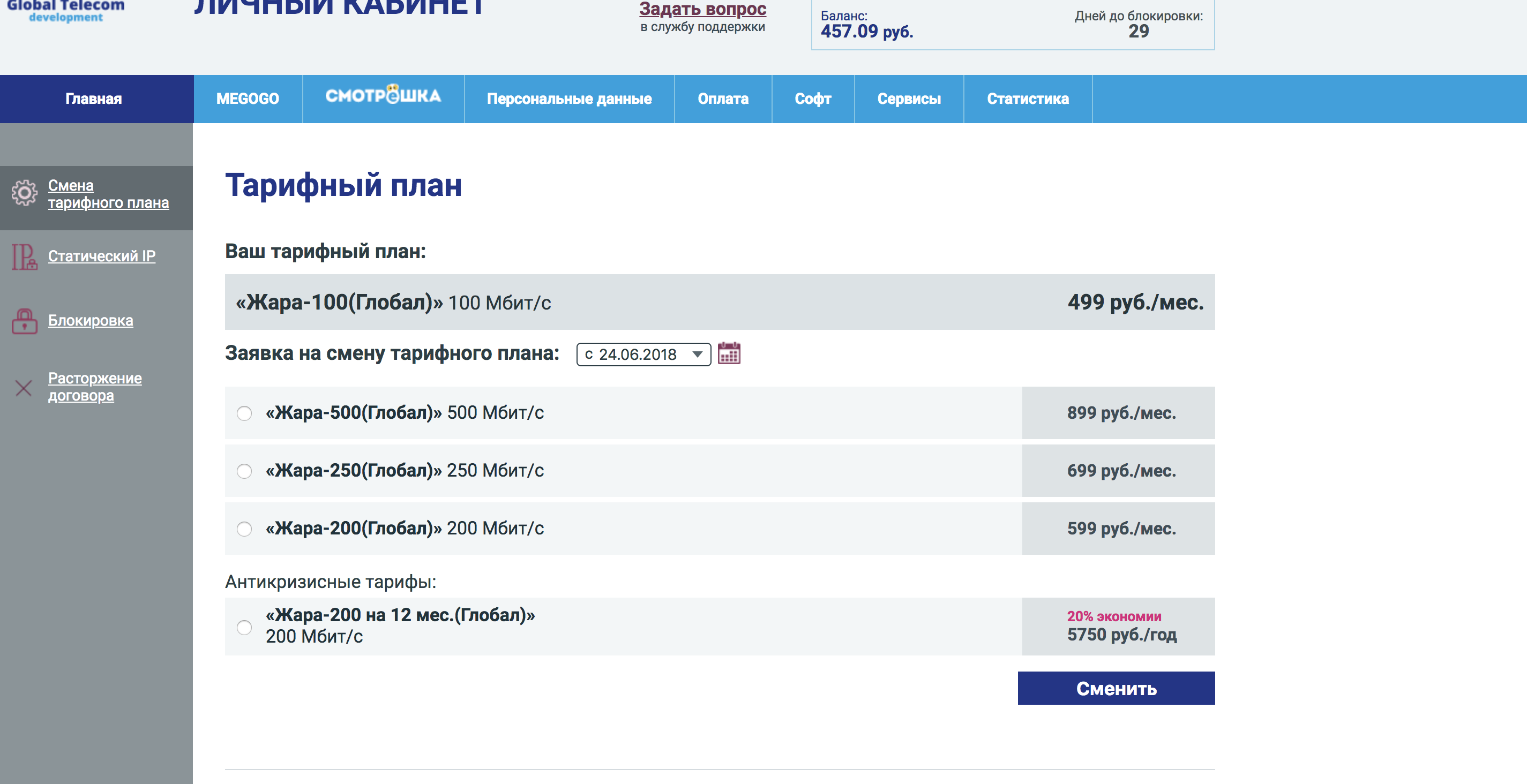Click the 20% экономии label
This screenshot has height=784, width=1527.
click(1114, 616)
